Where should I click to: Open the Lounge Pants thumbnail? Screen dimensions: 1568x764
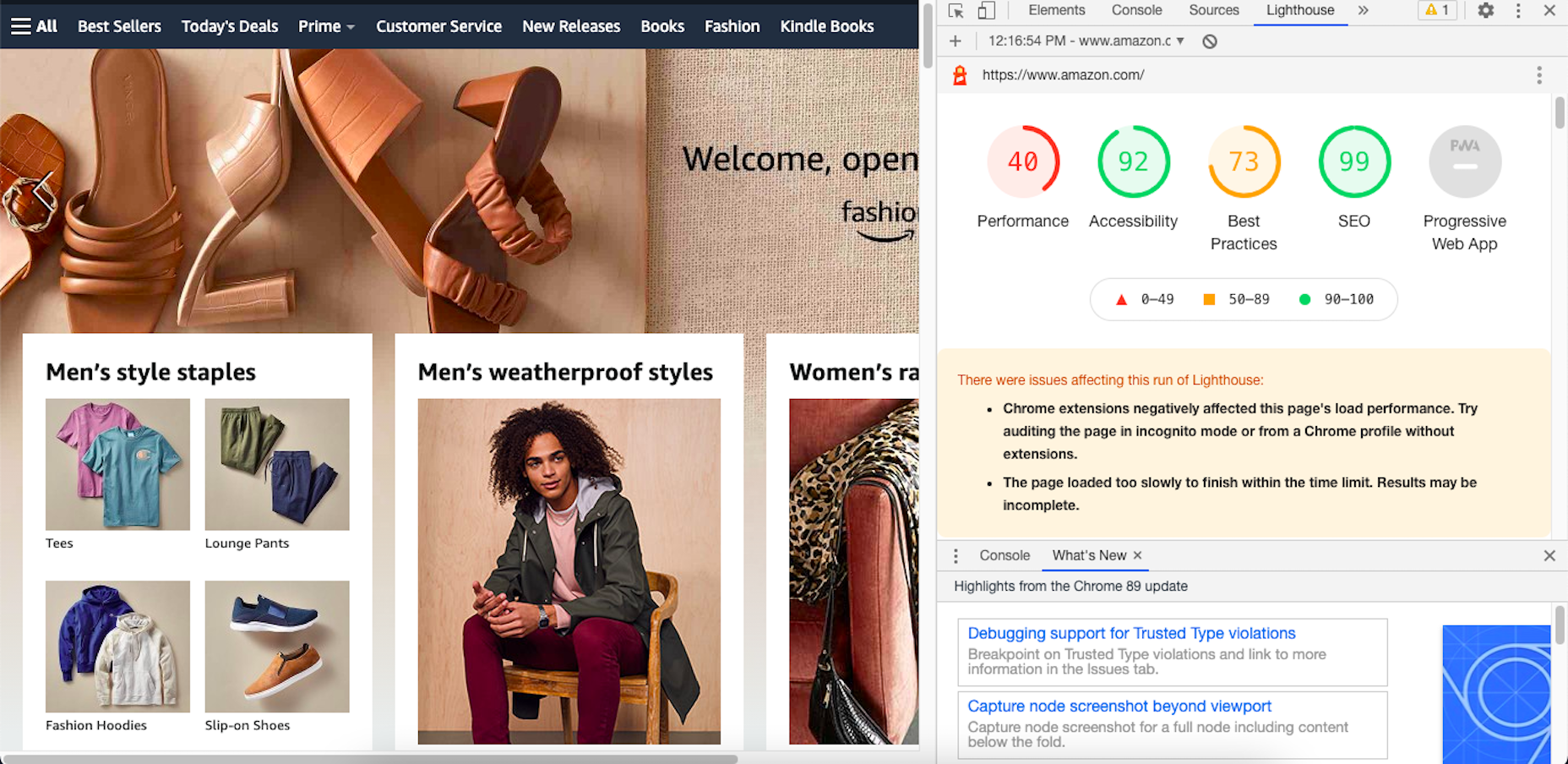pyautogui.click(x=277, y=465)
